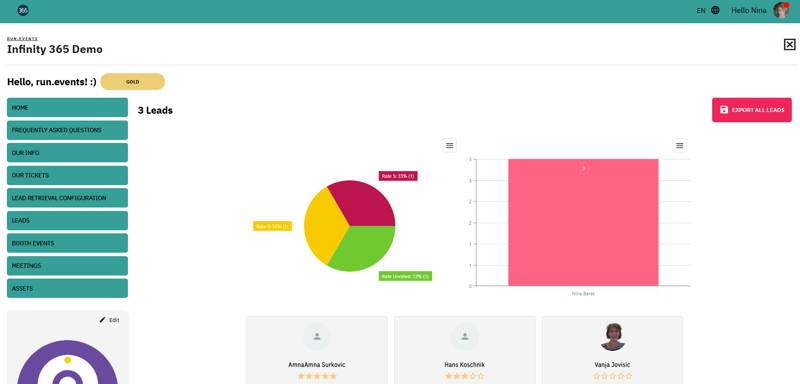
Task: Select Leads in the sidebar
Action: 67,220
